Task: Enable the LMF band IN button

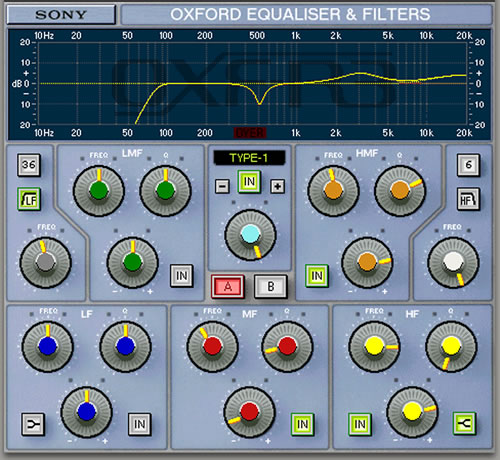Action: coord(182,276)
